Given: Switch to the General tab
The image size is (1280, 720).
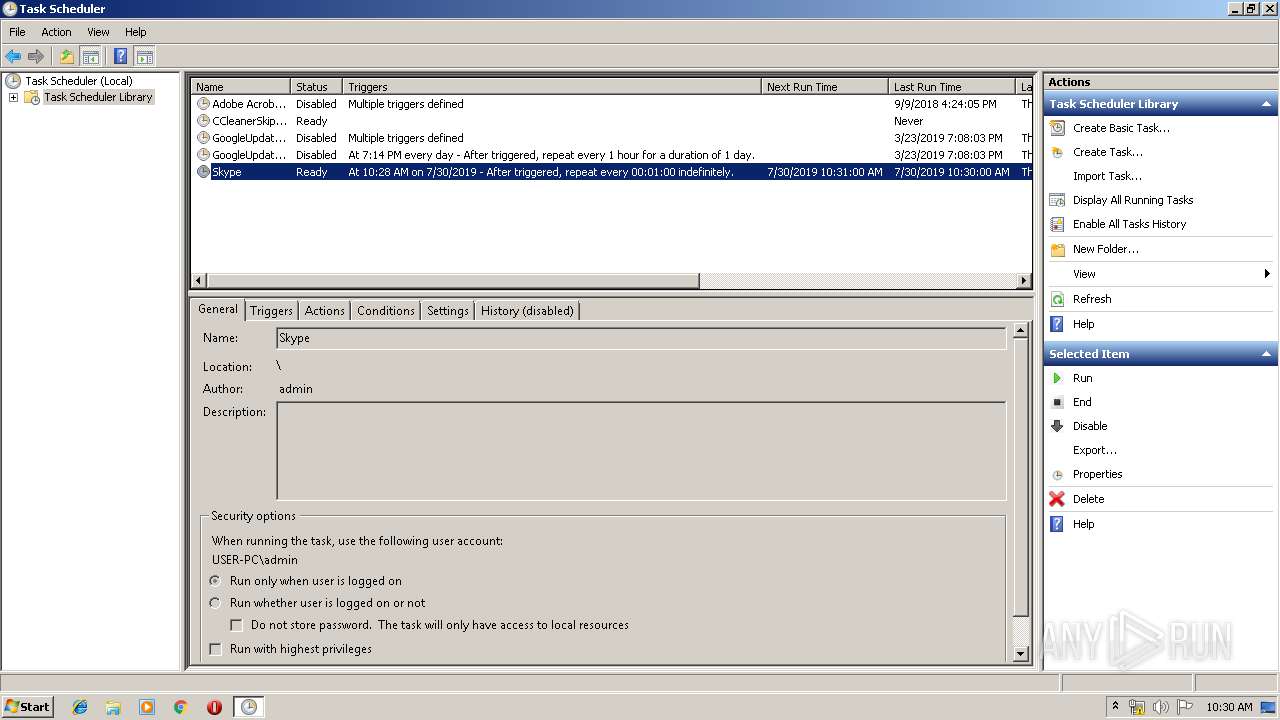Looking at the screenshot, I should click(217, 309).
